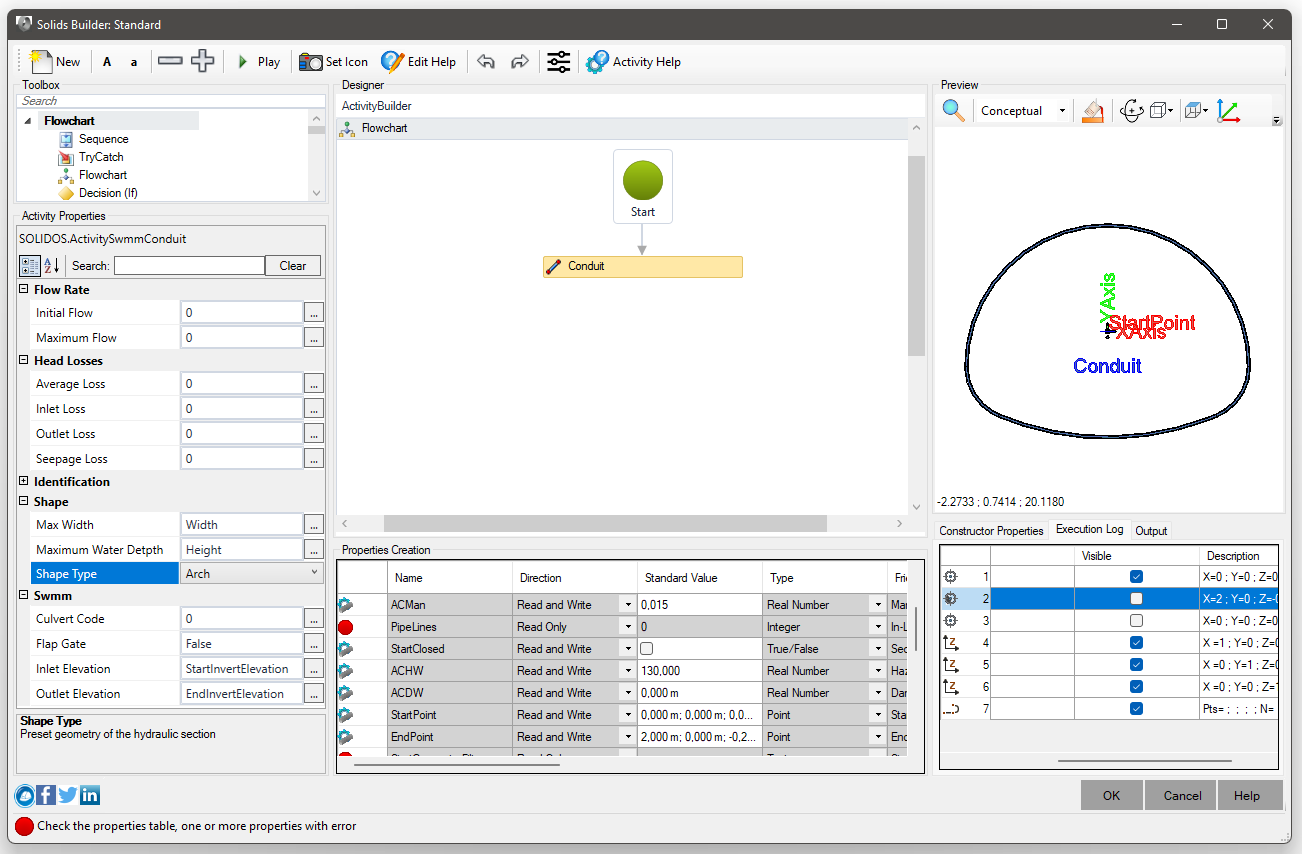1302x854 pixels.
Task: Switch to Constructor Properties tab
Action: coord(991,531)
